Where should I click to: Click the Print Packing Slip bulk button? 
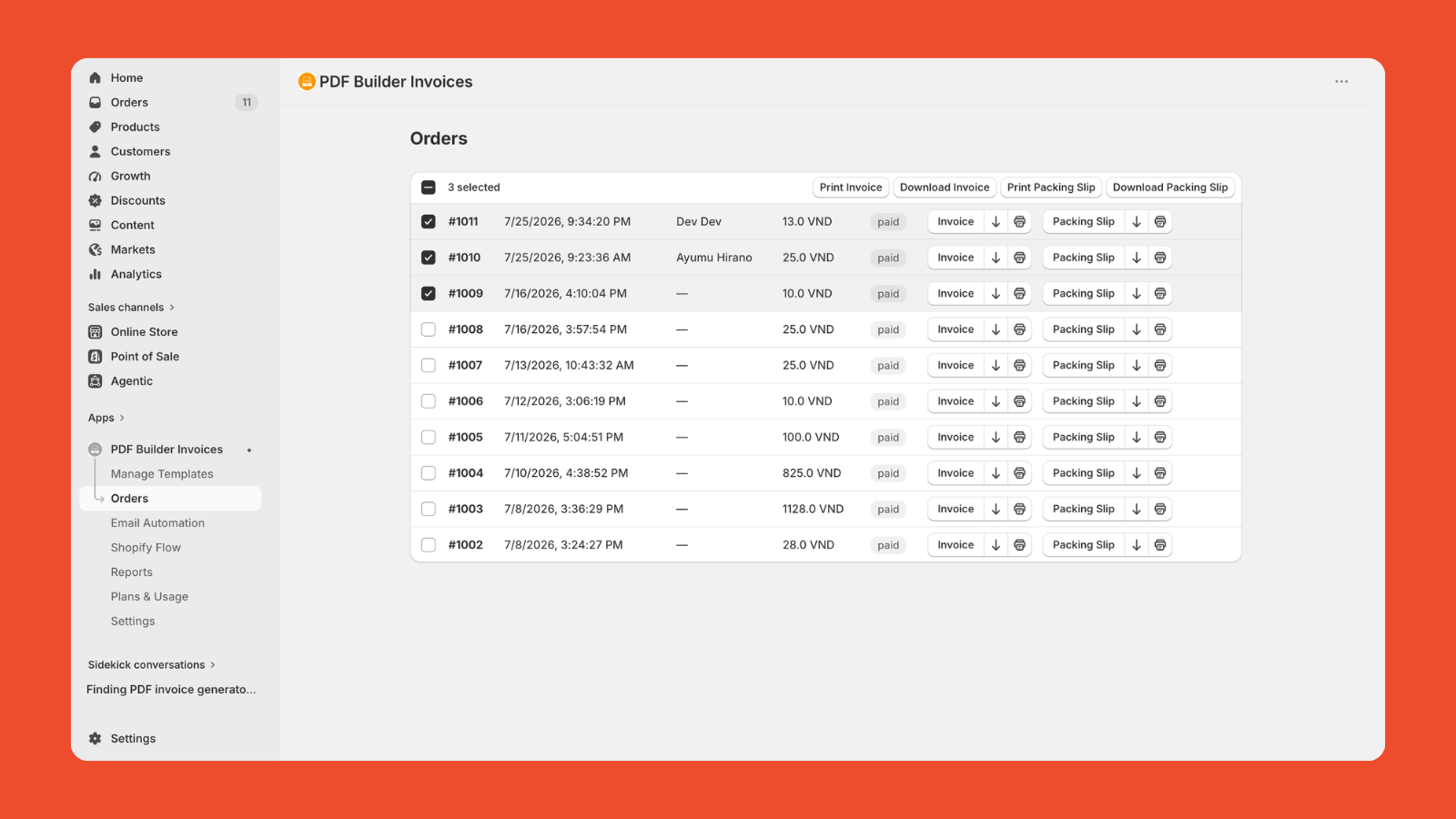[1051, 187]
